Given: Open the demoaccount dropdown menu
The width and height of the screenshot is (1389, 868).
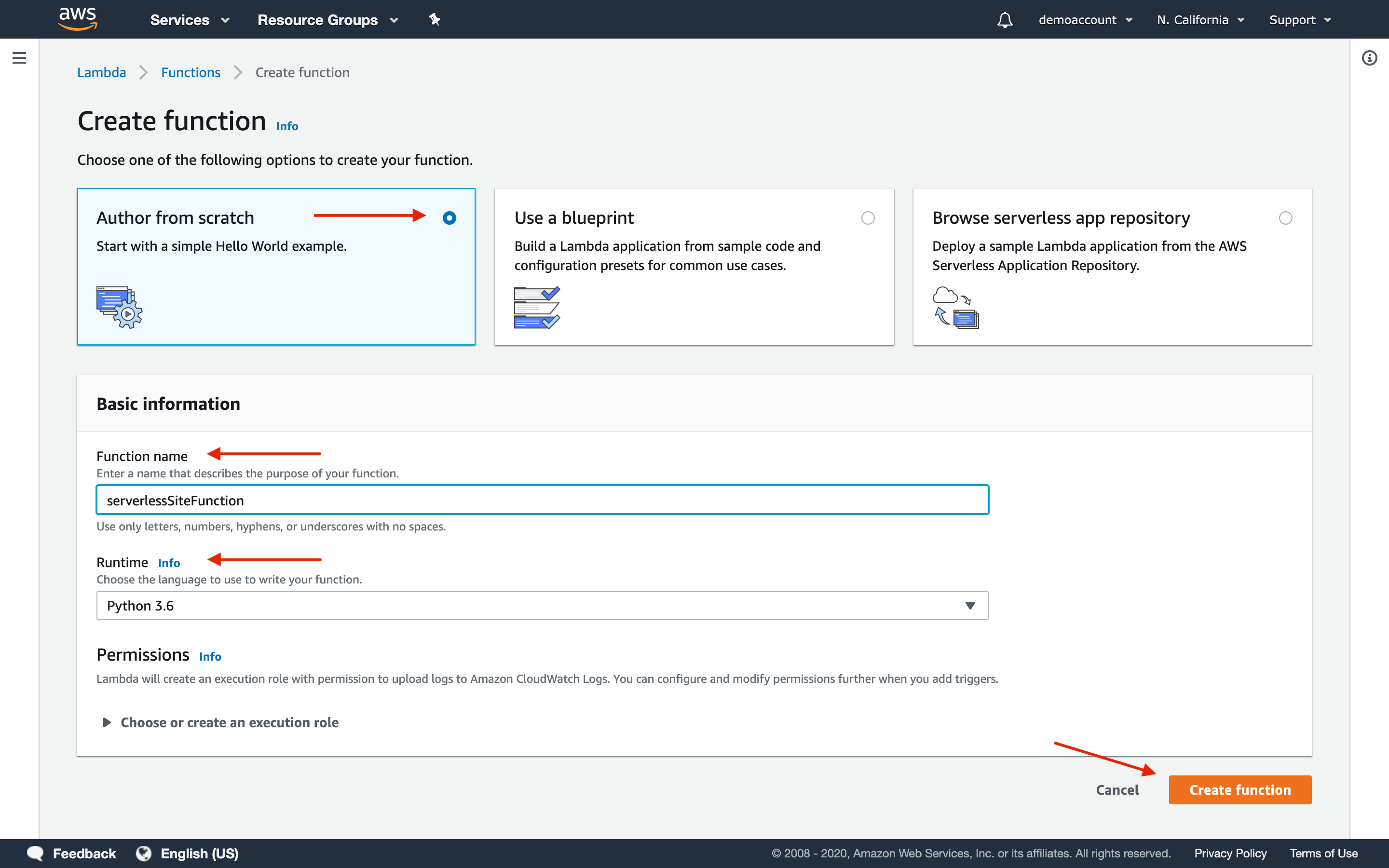Looking at the screenshot, I should (1079, 19).
